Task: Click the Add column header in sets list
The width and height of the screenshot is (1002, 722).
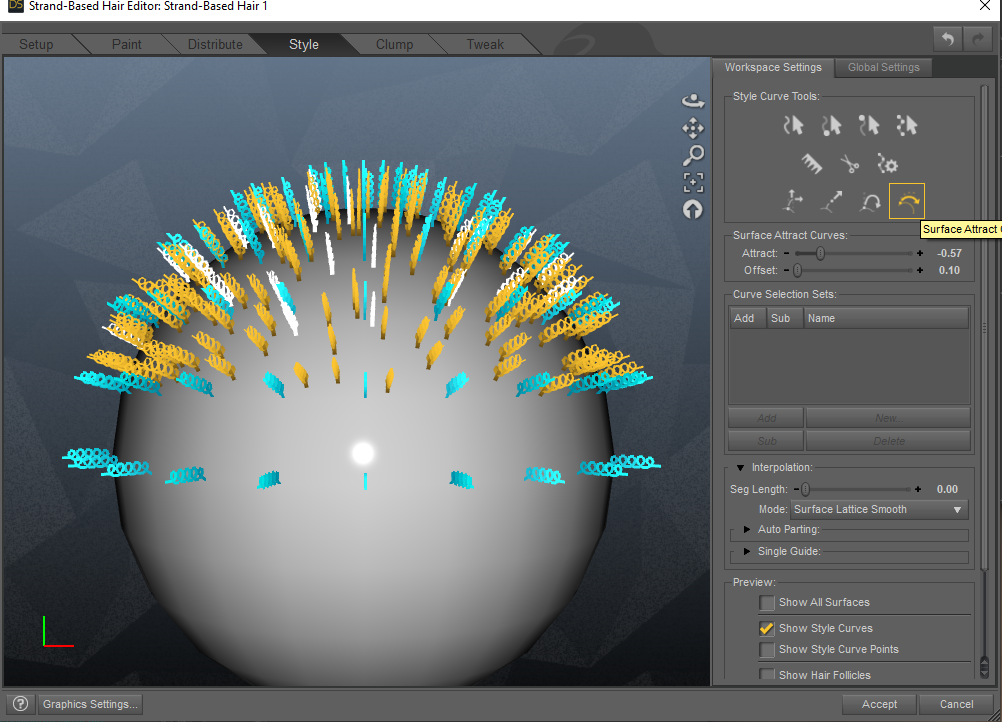Action: 748,318
